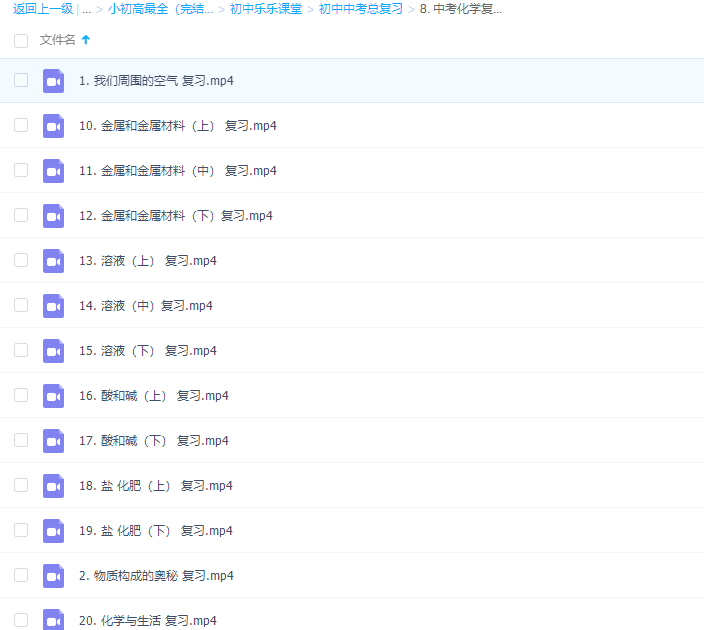The width and height of the screenshot is (704, 630).
Task: Click video icon beside 12. 金属和金属材料（下）
Action: (53, 216)
